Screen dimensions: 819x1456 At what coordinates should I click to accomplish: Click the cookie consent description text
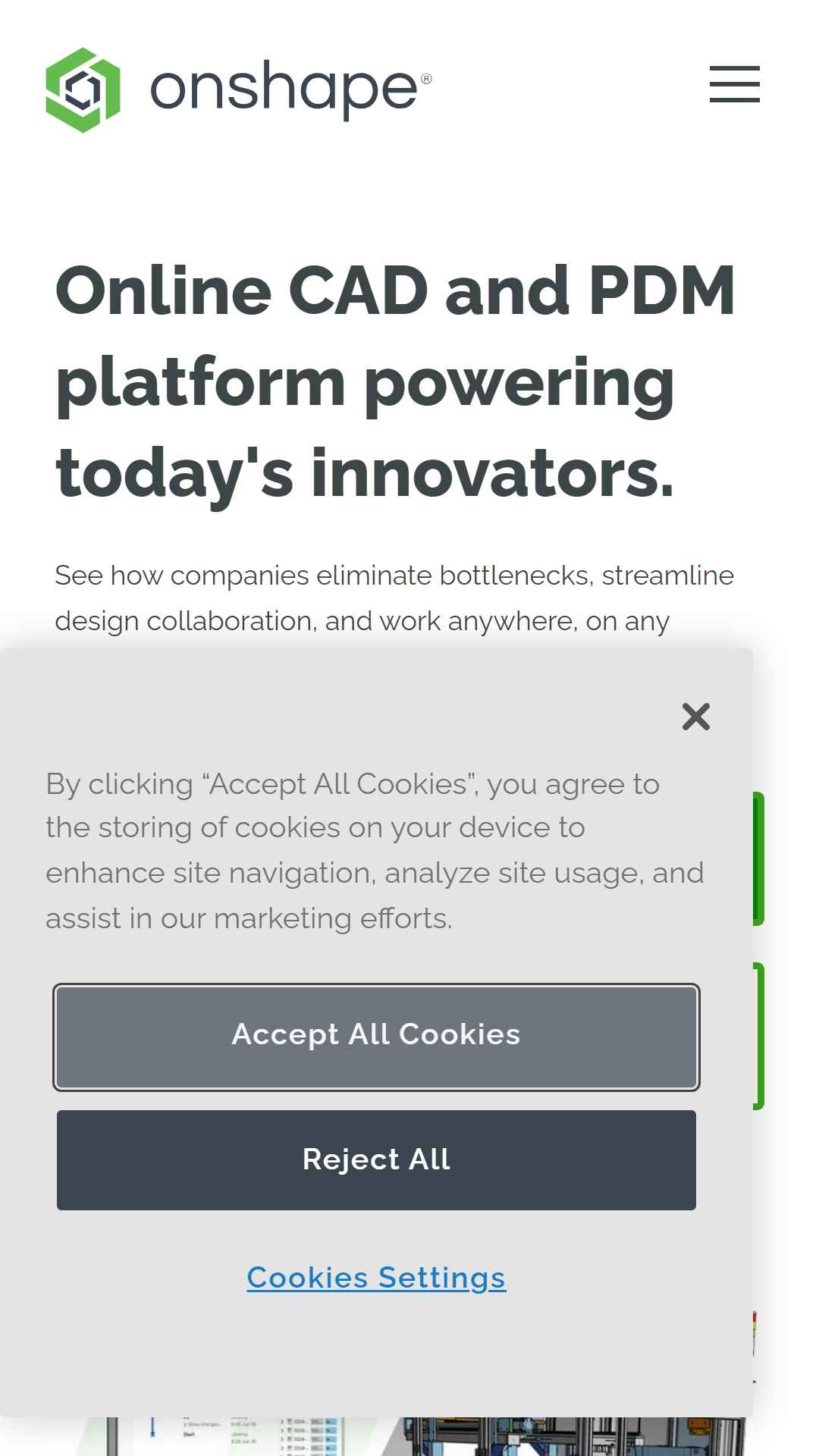point(375,851)
